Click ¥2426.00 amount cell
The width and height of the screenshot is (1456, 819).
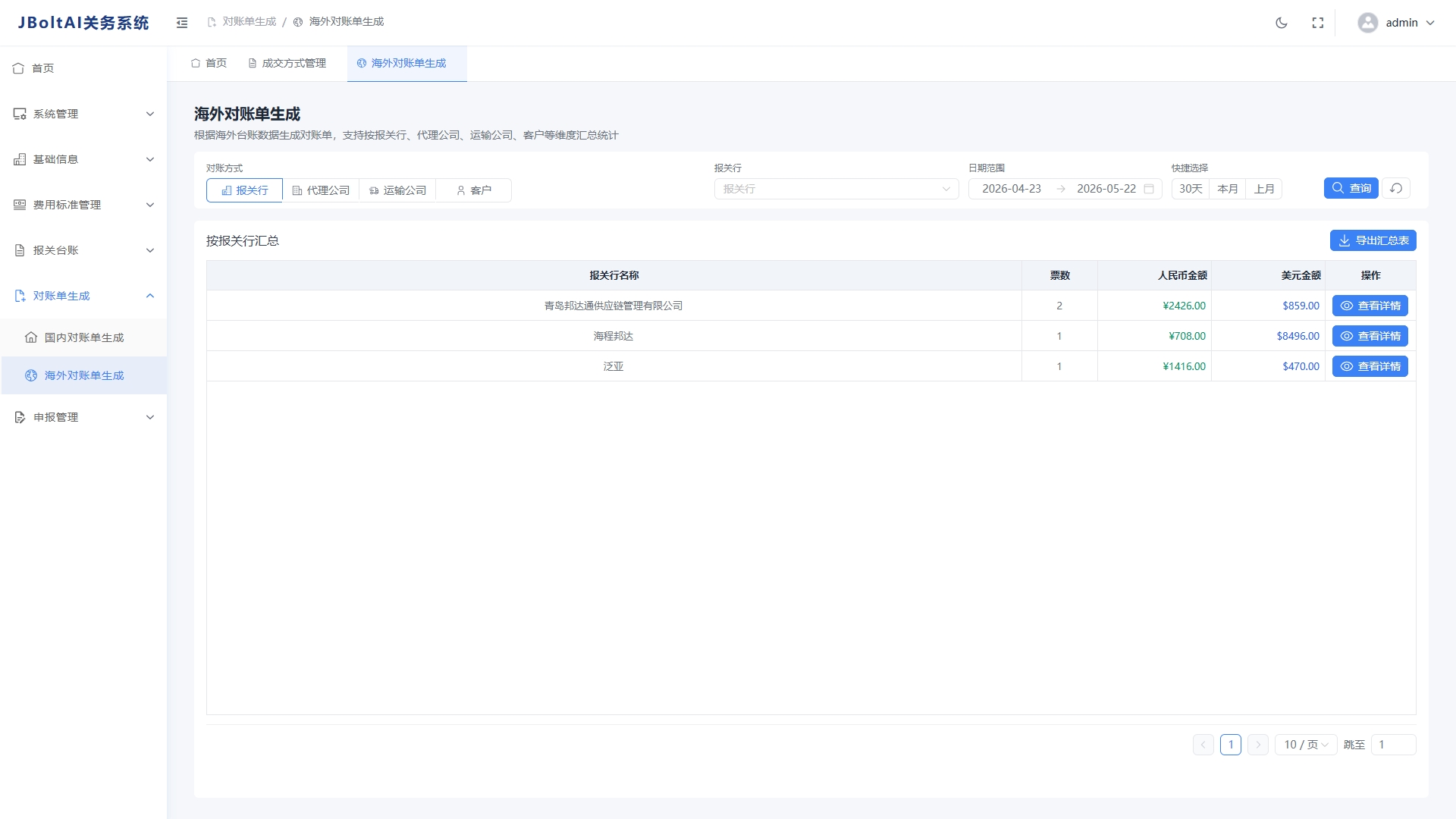1154,306
